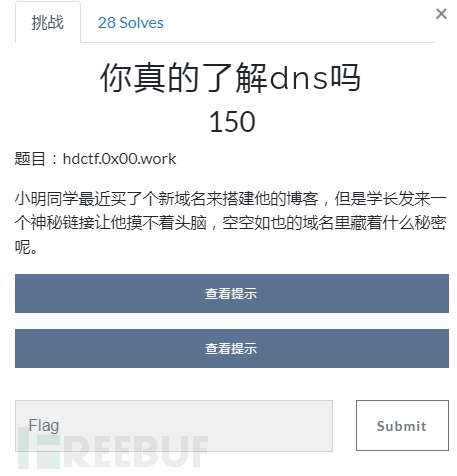Switch to the 挑战 tab
457x476 pixels.
(48, 23)
